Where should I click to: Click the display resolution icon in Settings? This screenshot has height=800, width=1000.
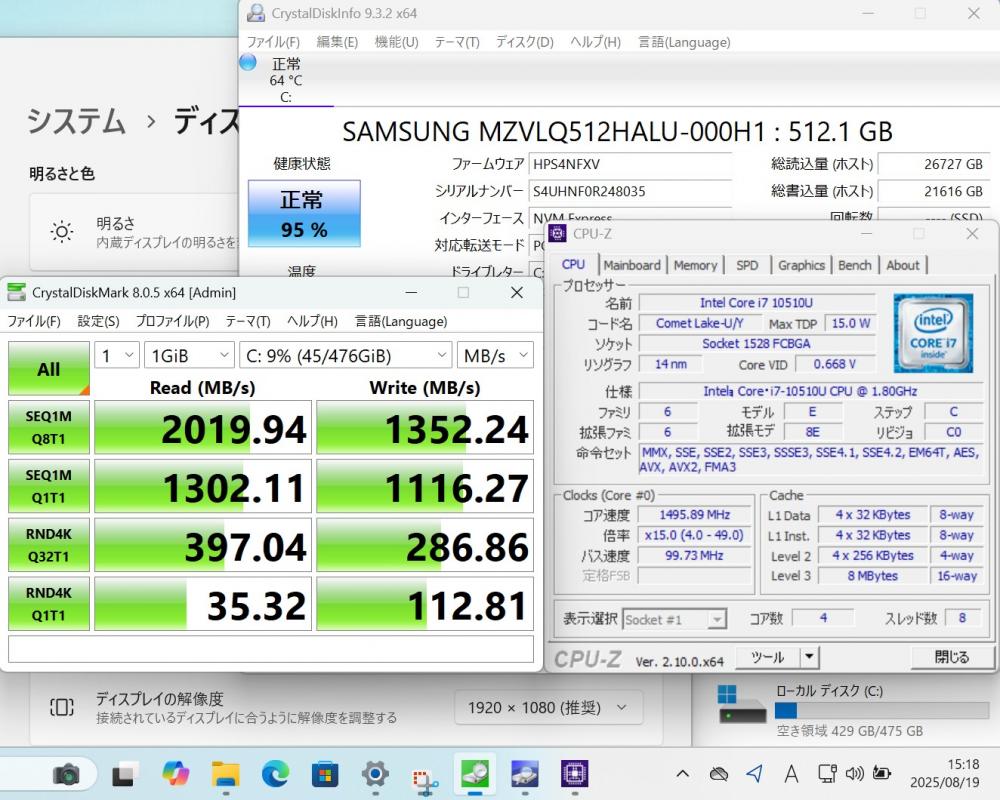pyautogui.click(x=62, y=707)
